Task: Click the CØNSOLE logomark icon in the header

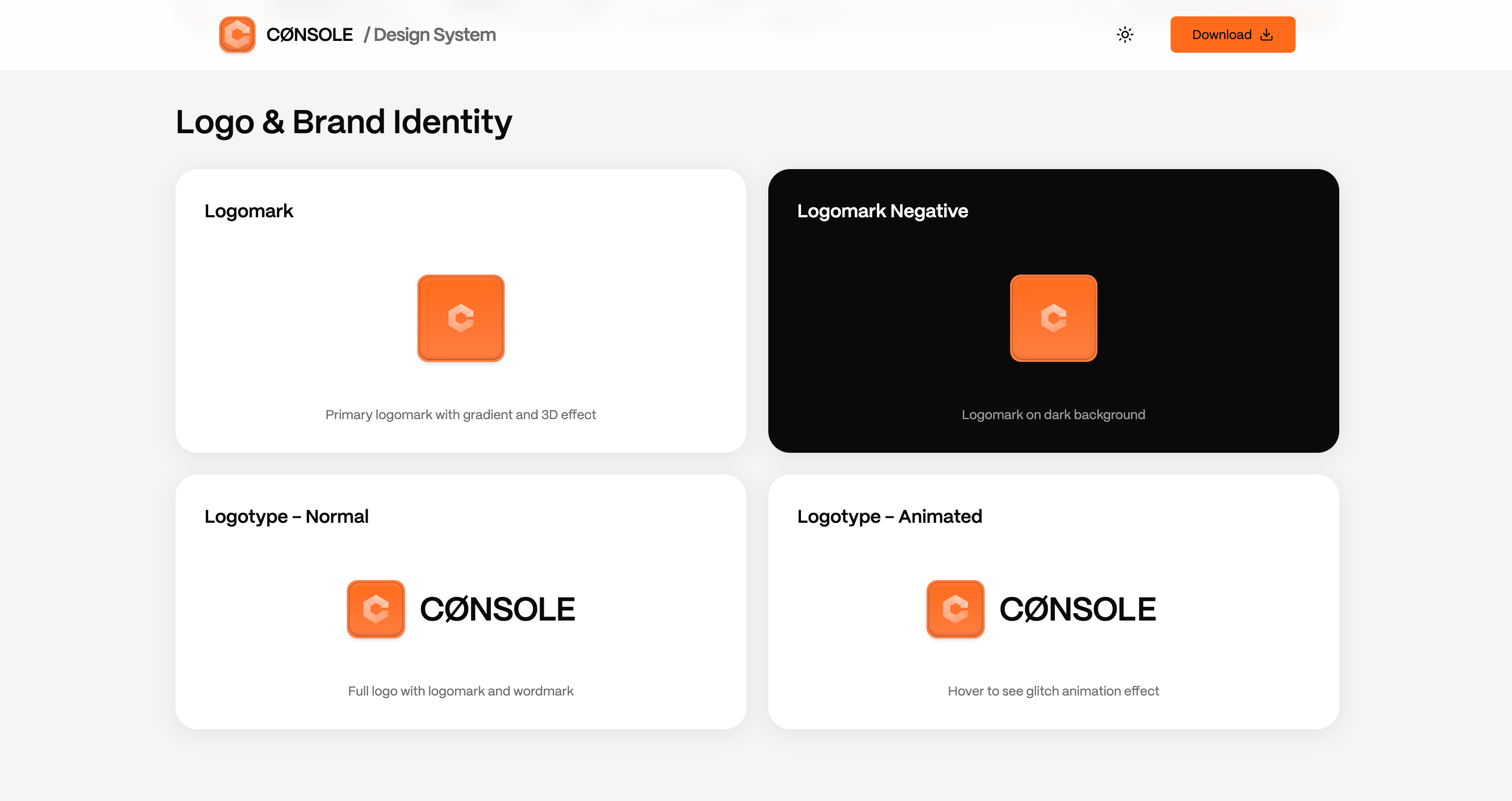Action: (237, 35)
